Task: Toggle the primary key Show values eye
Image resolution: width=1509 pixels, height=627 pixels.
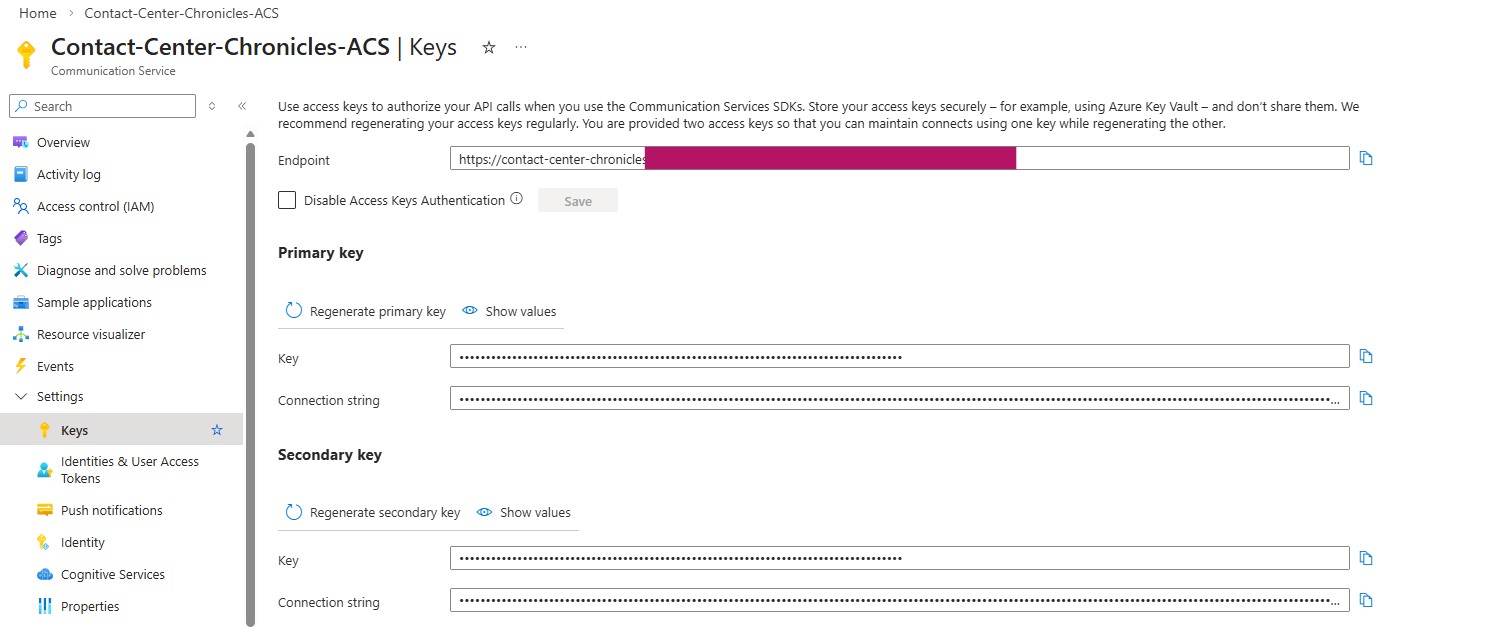Action: 470,311
